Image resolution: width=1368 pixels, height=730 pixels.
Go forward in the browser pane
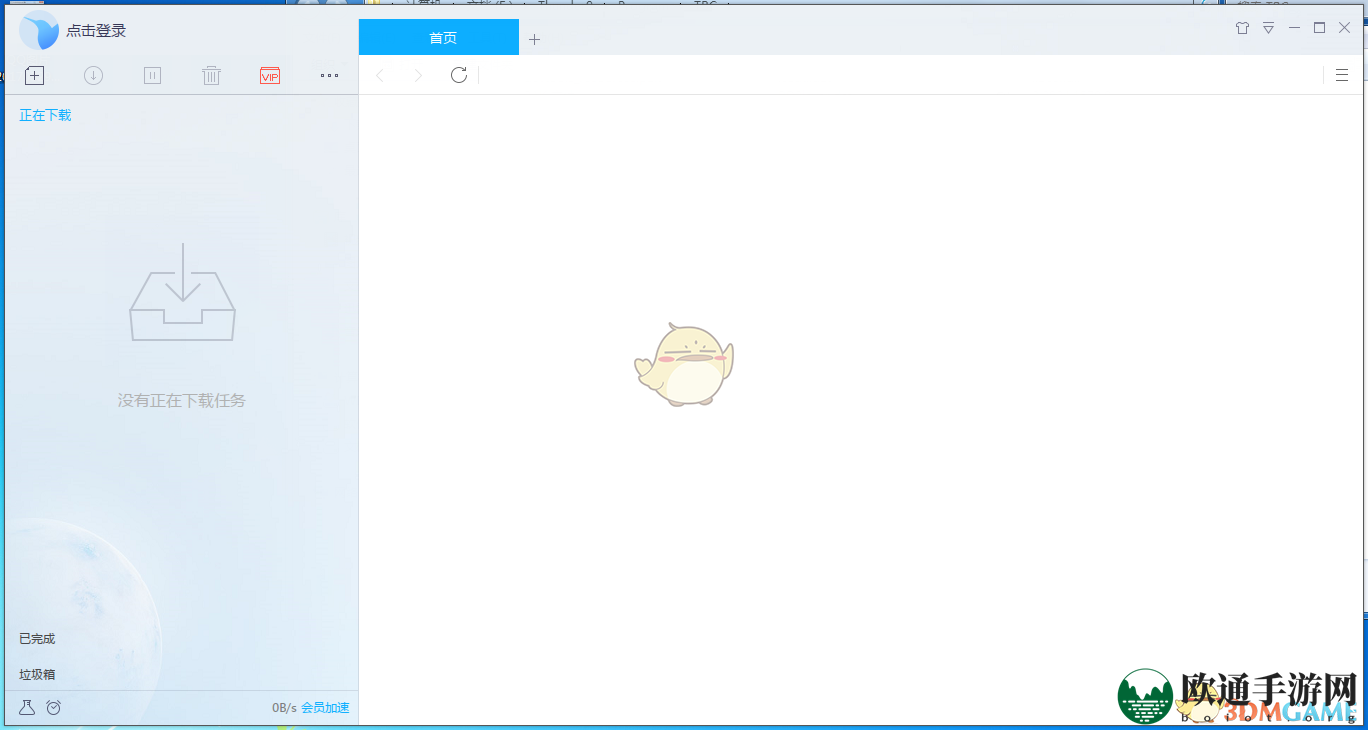(418, 75)
